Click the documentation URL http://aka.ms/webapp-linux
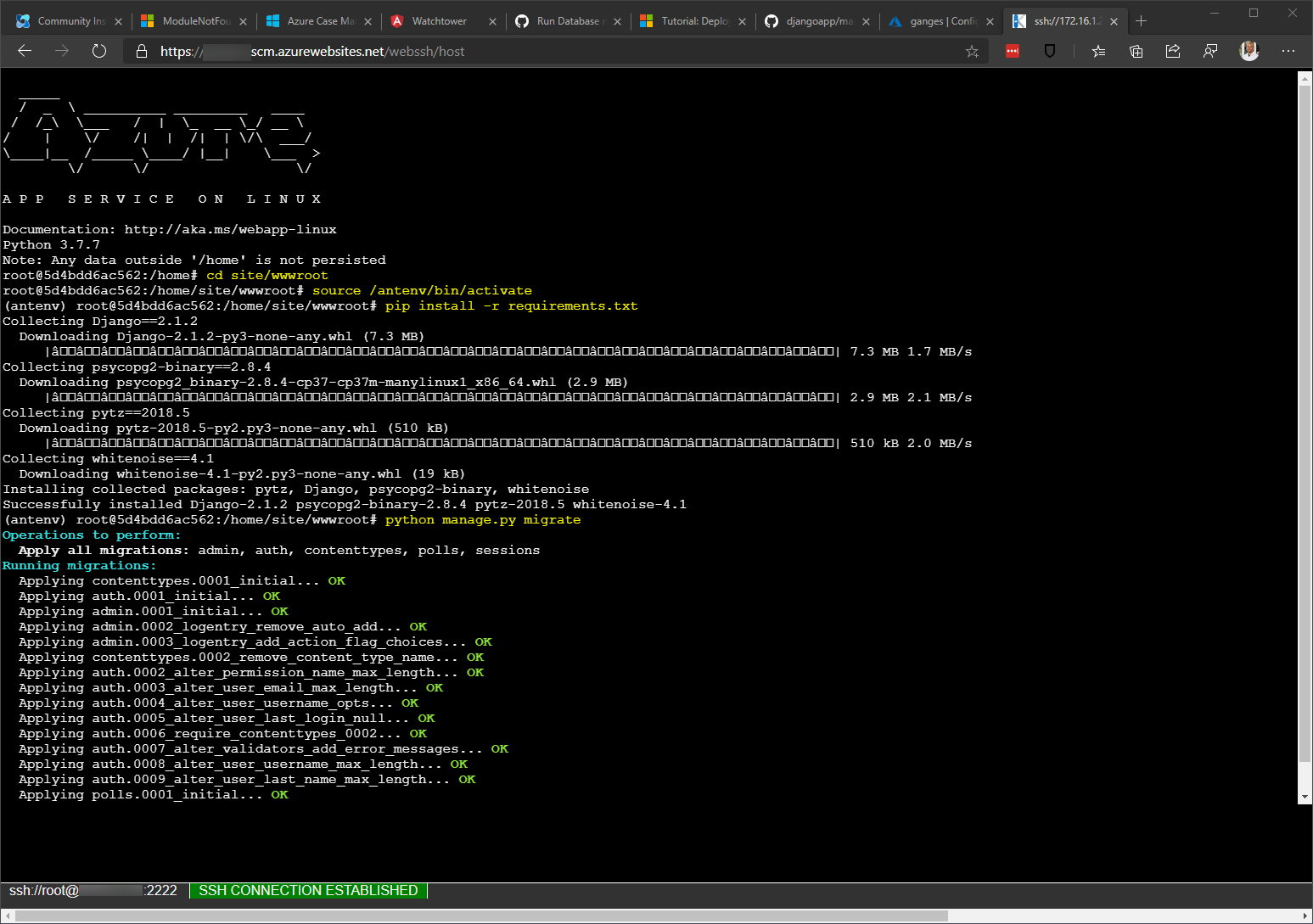 tap(230, 229)
